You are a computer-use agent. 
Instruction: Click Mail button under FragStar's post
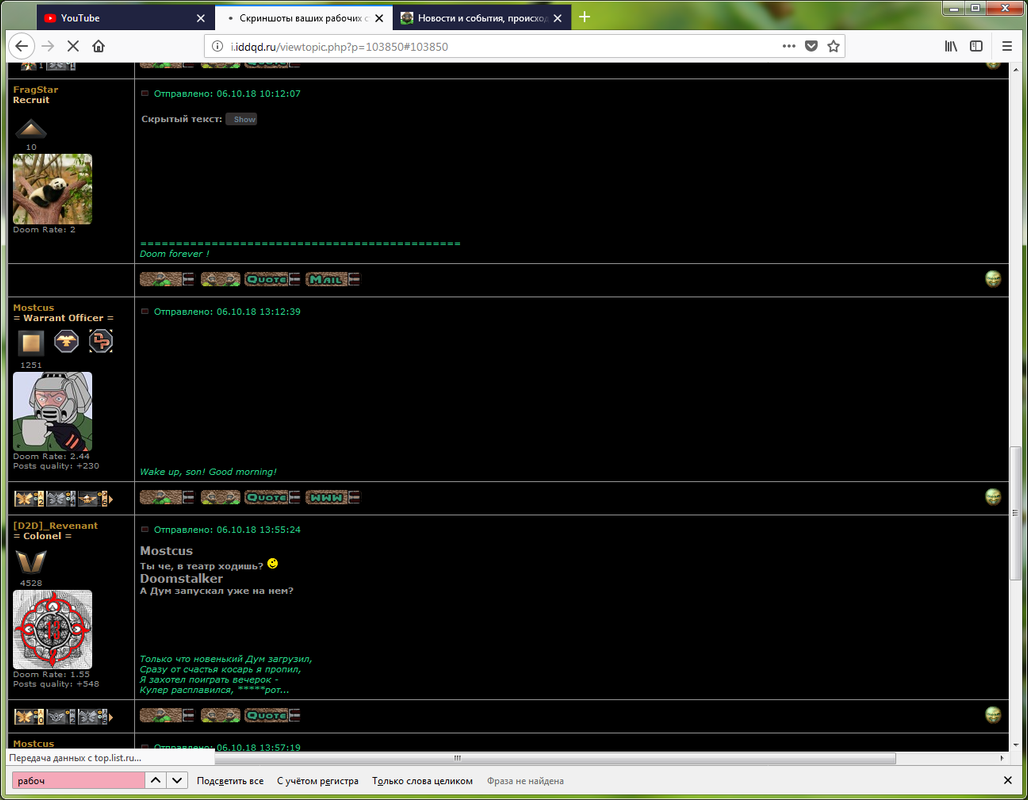click(332, 279)
